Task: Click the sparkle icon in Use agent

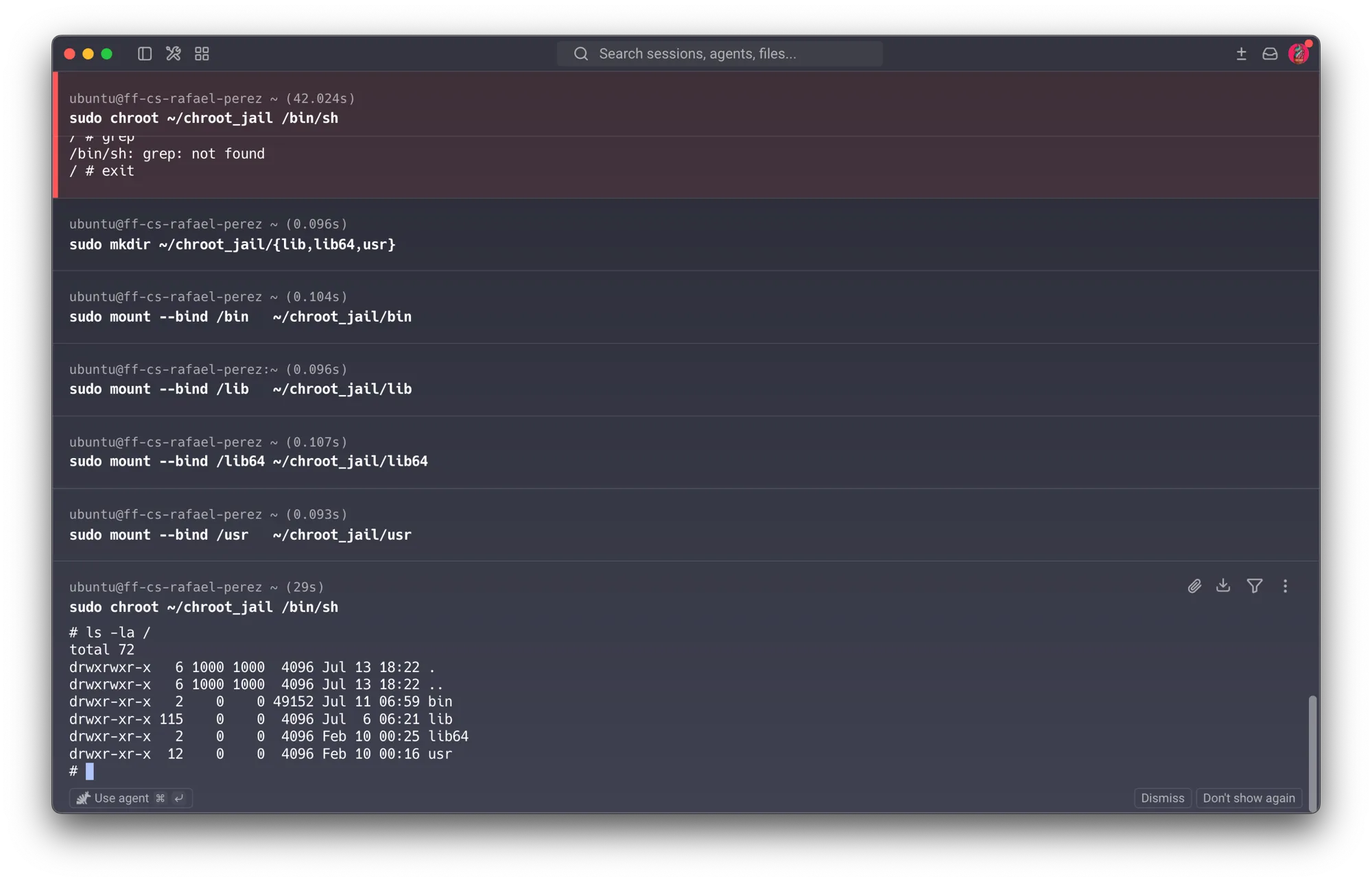Action: 83,798
